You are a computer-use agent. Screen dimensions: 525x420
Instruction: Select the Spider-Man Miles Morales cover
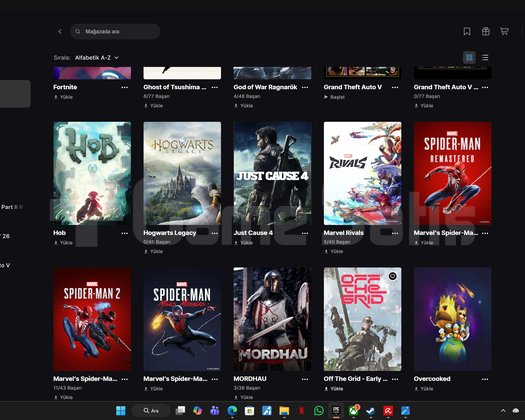[182, 319]
